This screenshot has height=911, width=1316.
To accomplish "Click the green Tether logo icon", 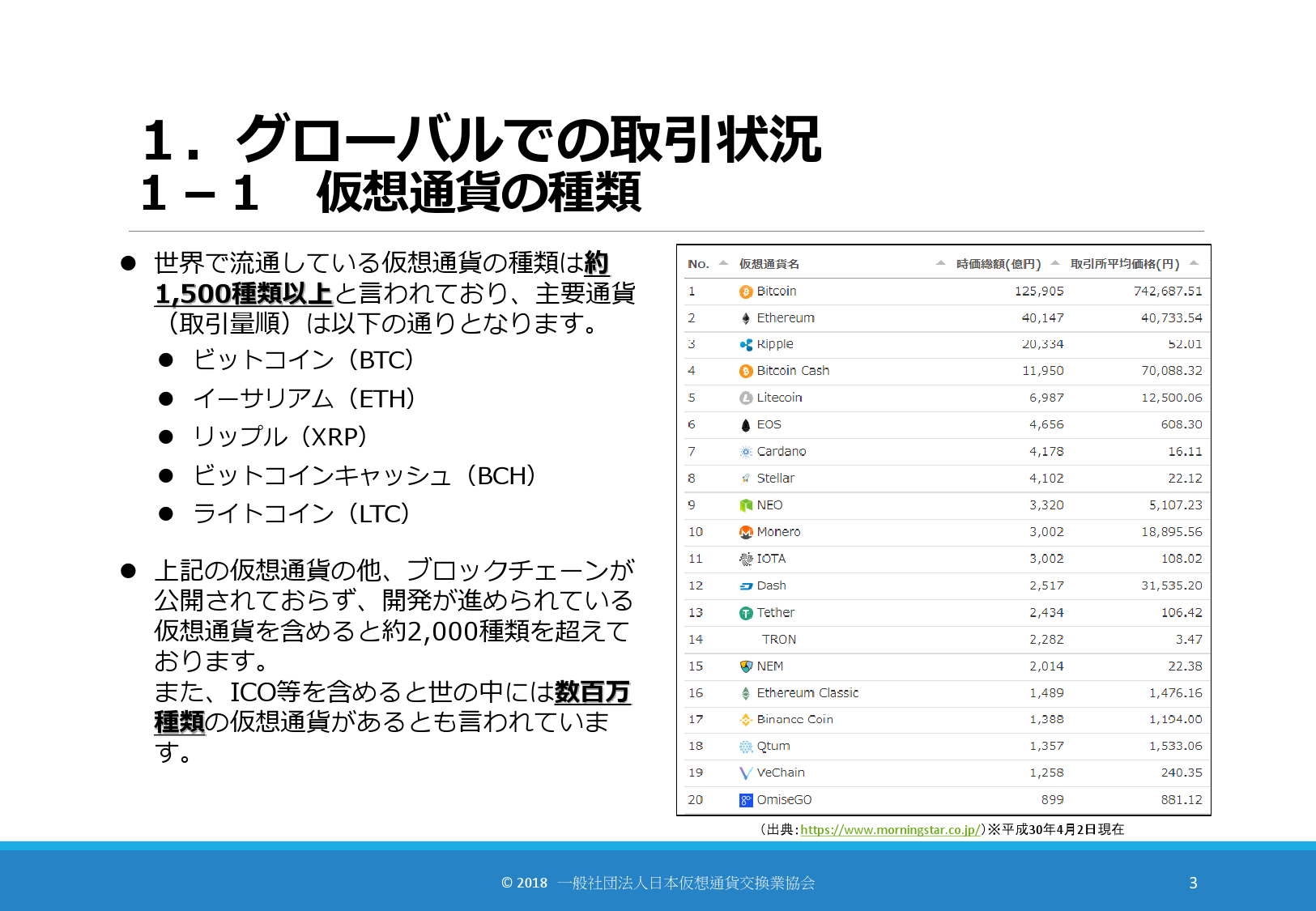I will pyautogui.click(x=746, y=613).
